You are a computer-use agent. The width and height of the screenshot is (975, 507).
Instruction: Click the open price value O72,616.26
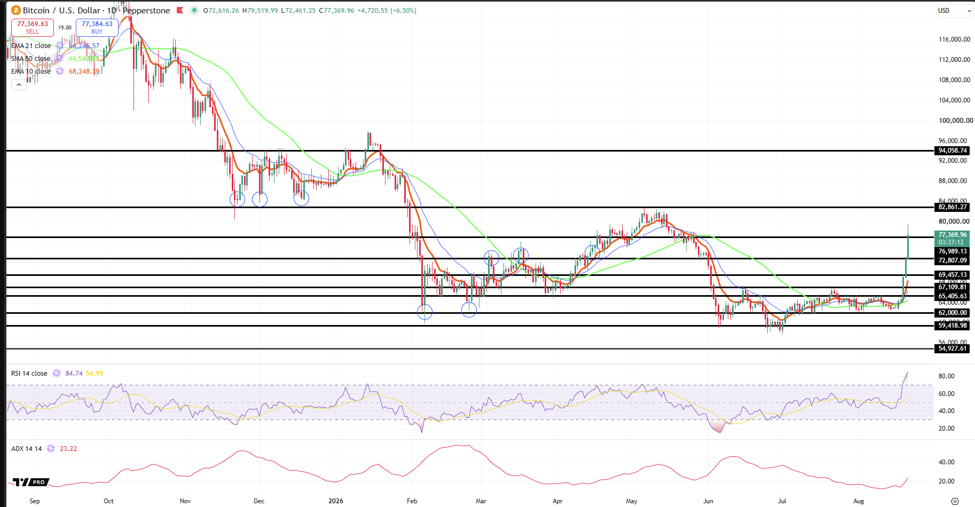pos(223,11)
